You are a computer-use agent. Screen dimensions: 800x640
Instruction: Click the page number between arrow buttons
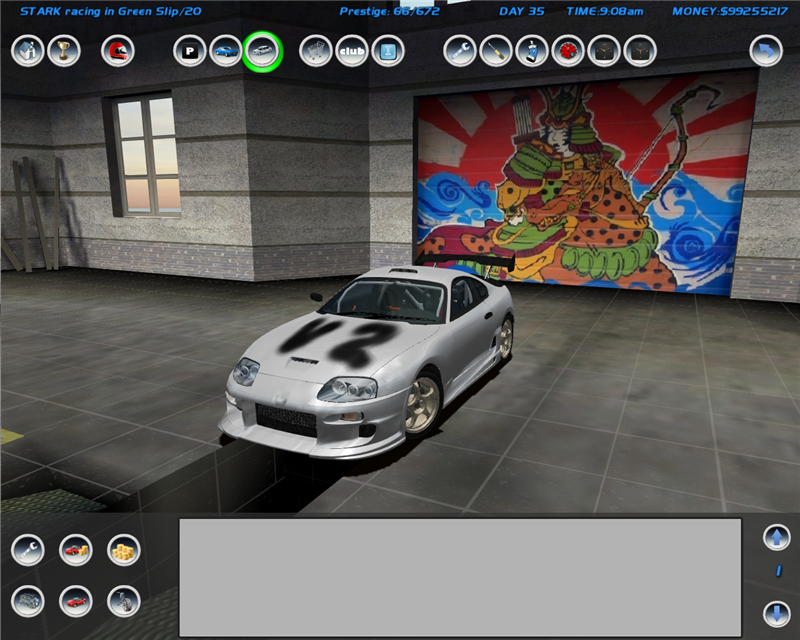click(x=778, y=571)
